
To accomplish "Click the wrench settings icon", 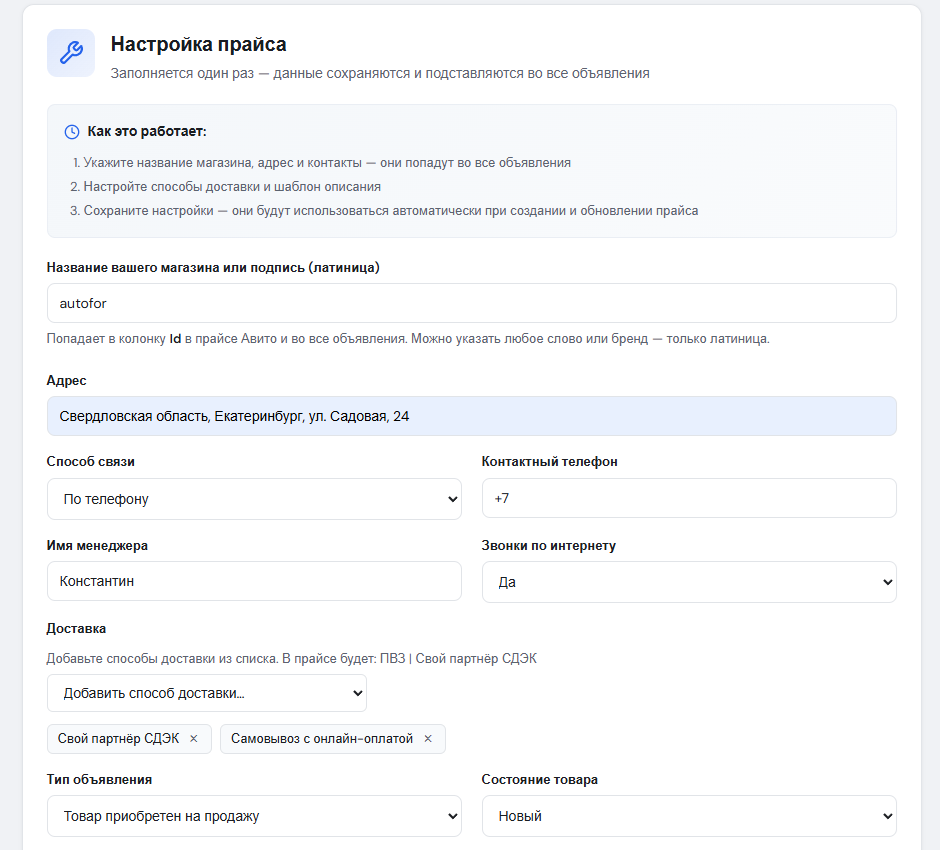I will pyautogui.click(x=71, y=53).
